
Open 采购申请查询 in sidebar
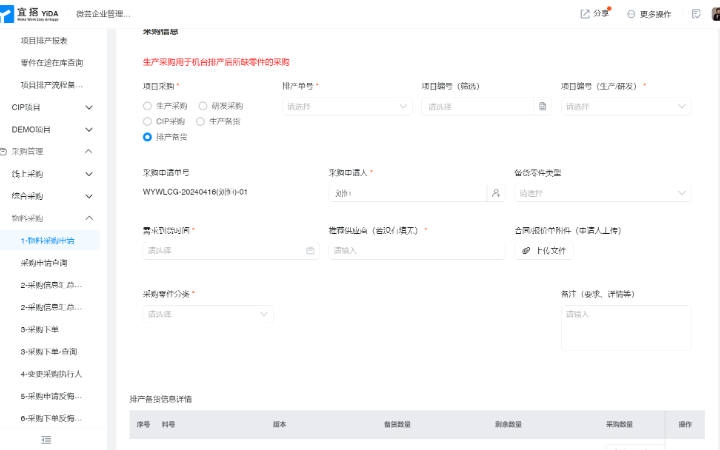(x=44, y=263)
